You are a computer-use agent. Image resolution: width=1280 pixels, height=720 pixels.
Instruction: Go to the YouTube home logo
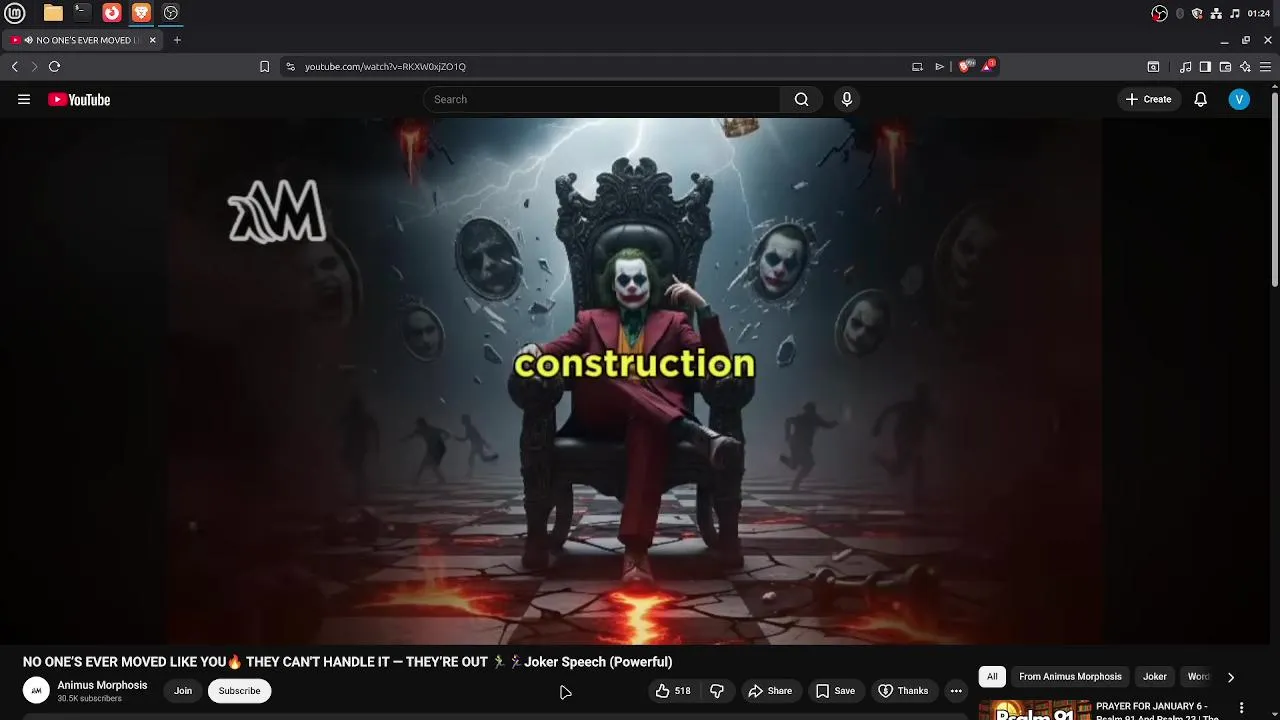[x=79, y=99]
